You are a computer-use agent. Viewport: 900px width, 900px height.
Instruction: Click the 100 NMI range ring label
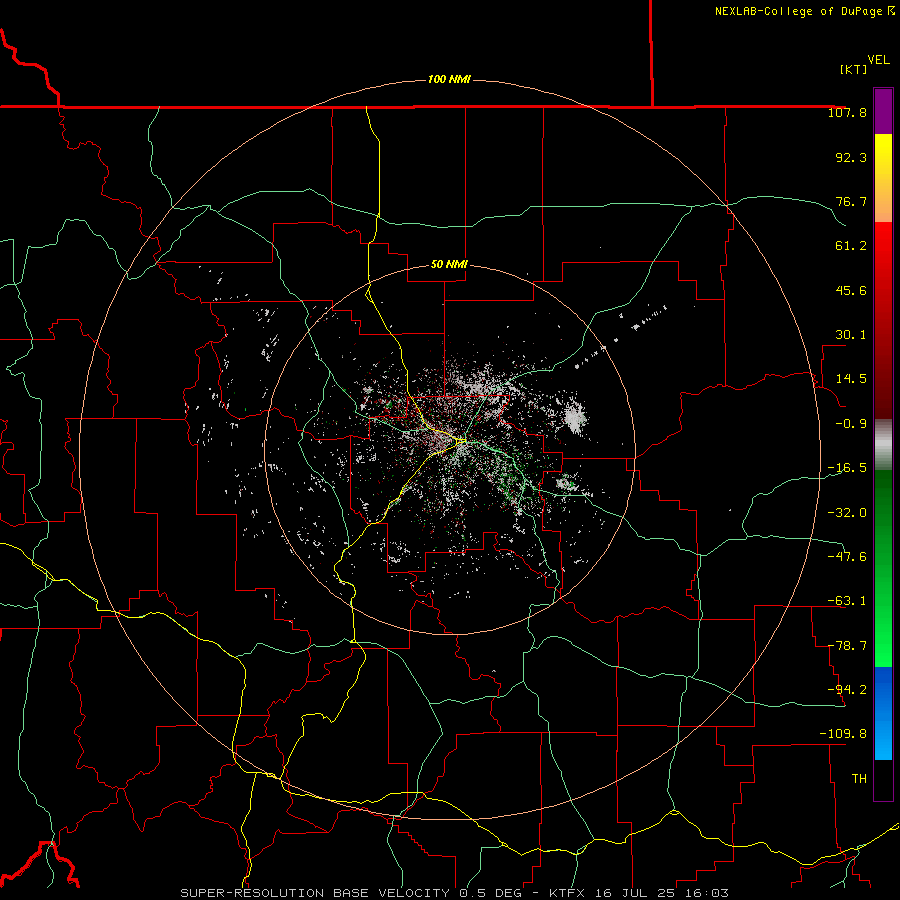tap(449, 79)
